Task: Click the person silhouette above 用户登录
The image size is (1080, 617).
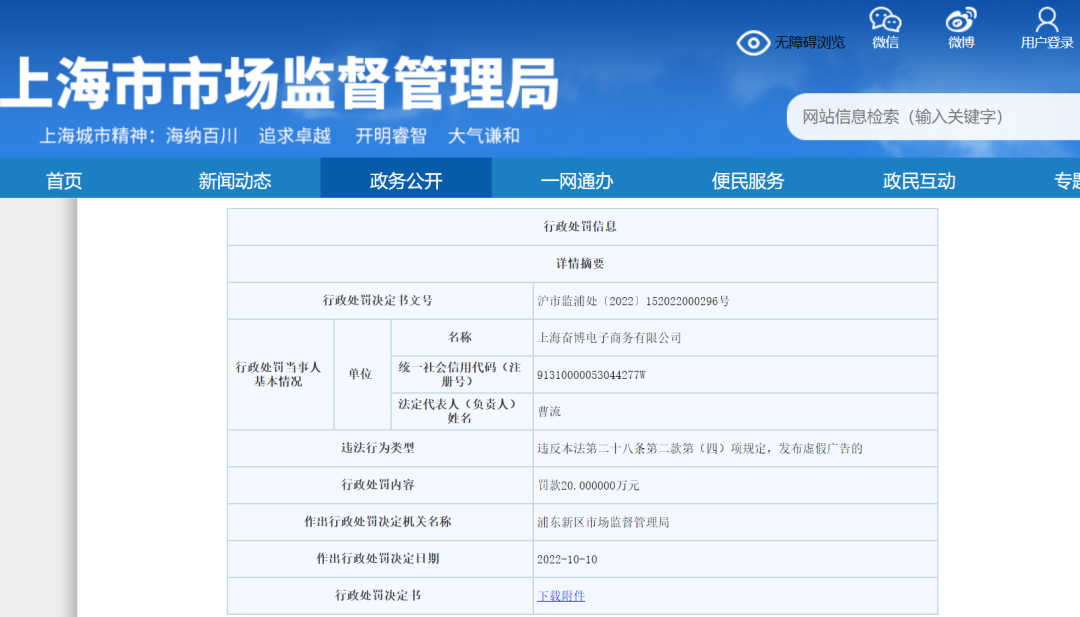Action: pos(1046,17)
